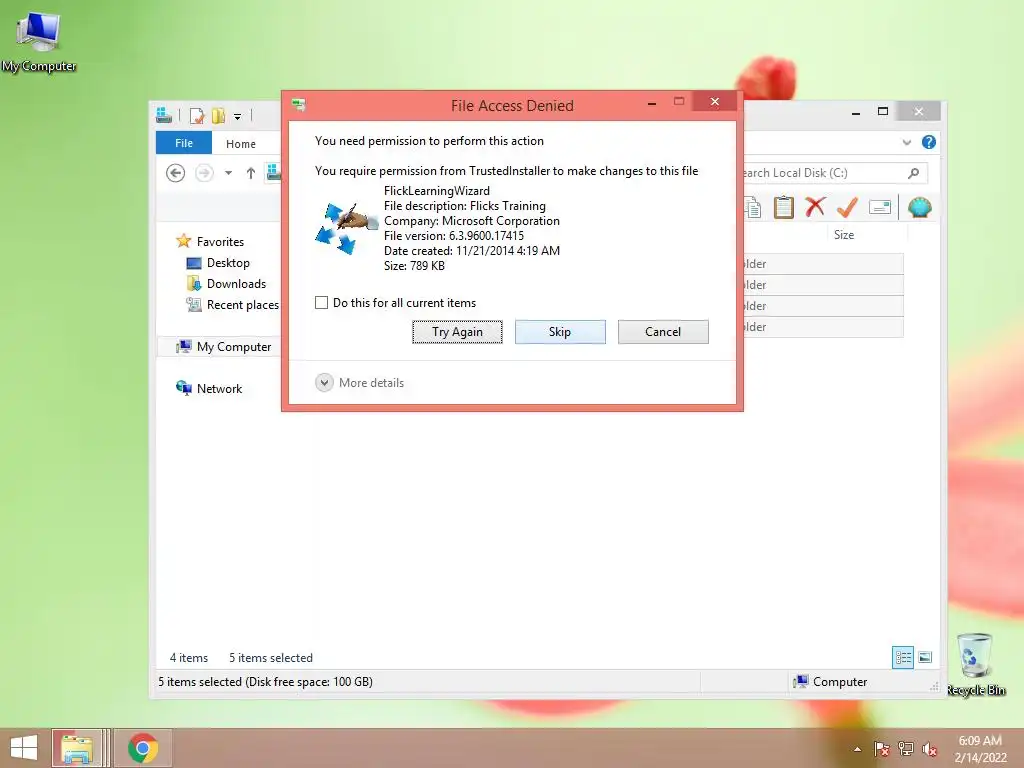This screenshot has width=1024, height=768.
Task: Click the network tray icon
Action: 906,749
